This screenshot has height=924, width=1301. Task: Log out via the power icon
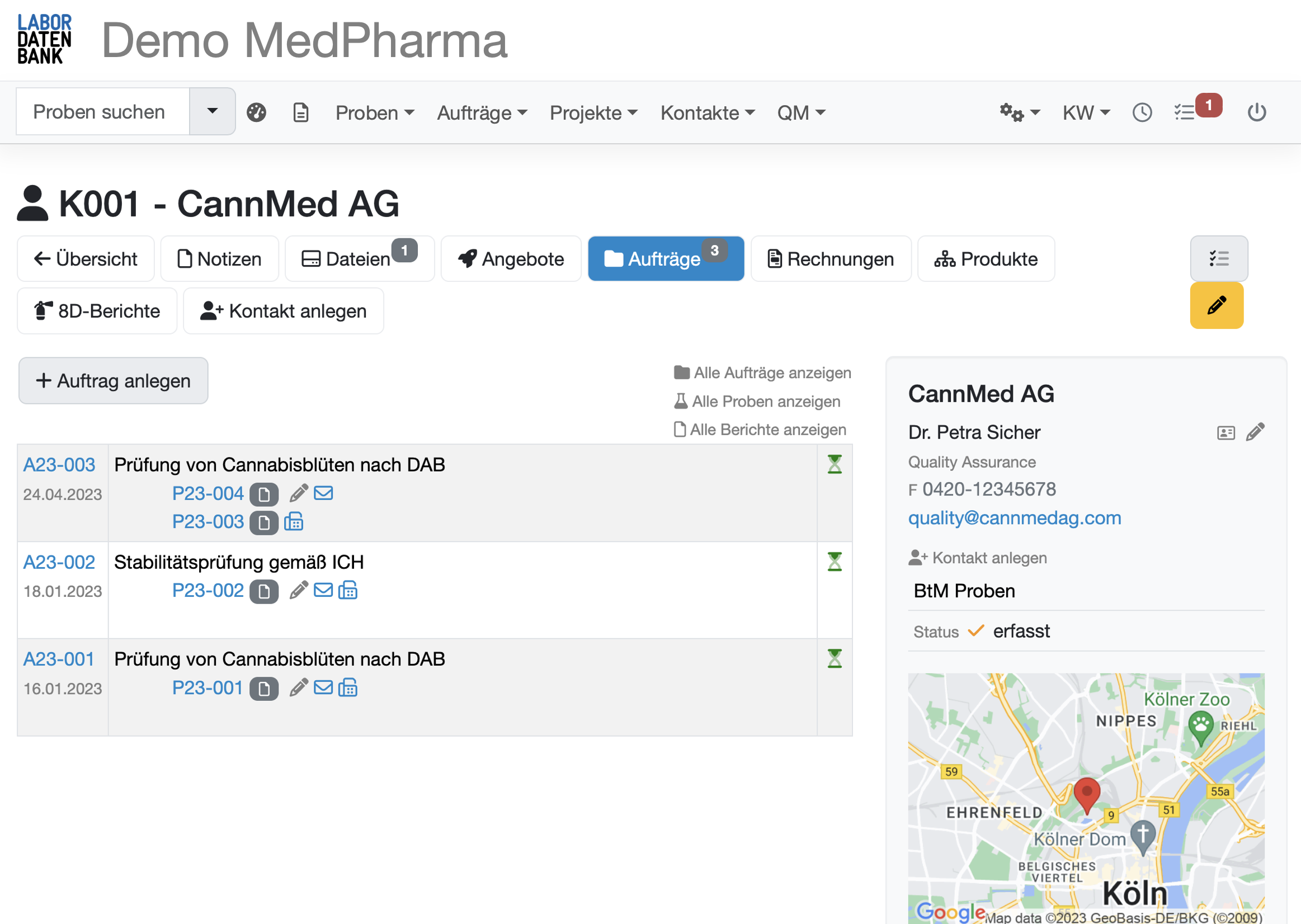1257,112
